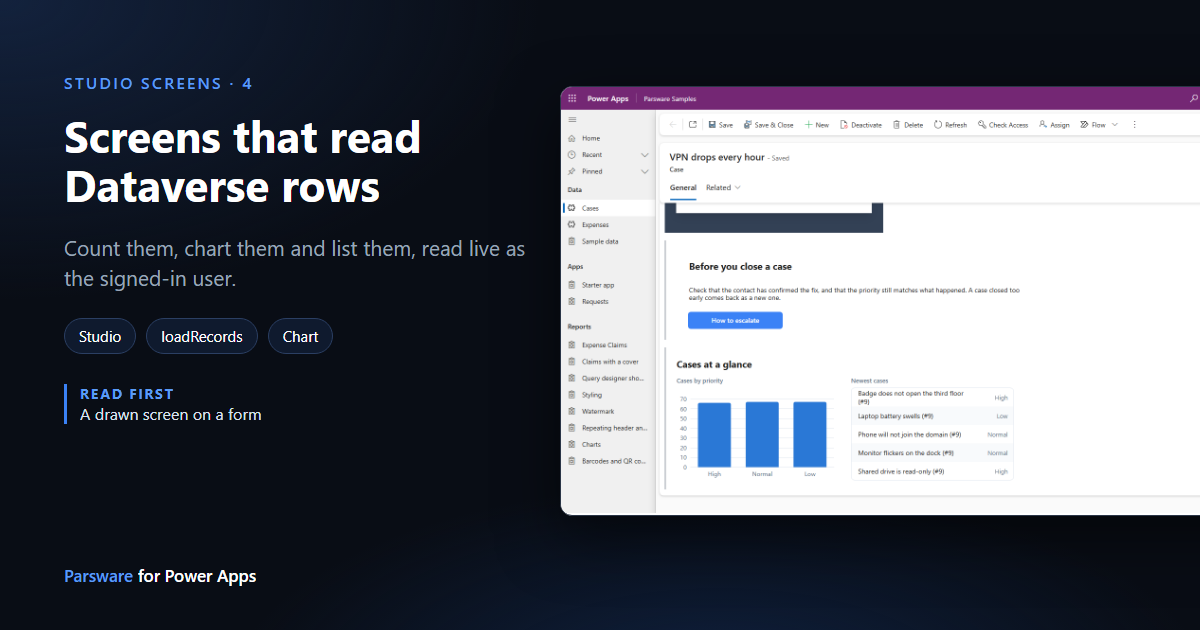Click the Parsware Samples app name
Screen dimensions: 1200x630
670,99
